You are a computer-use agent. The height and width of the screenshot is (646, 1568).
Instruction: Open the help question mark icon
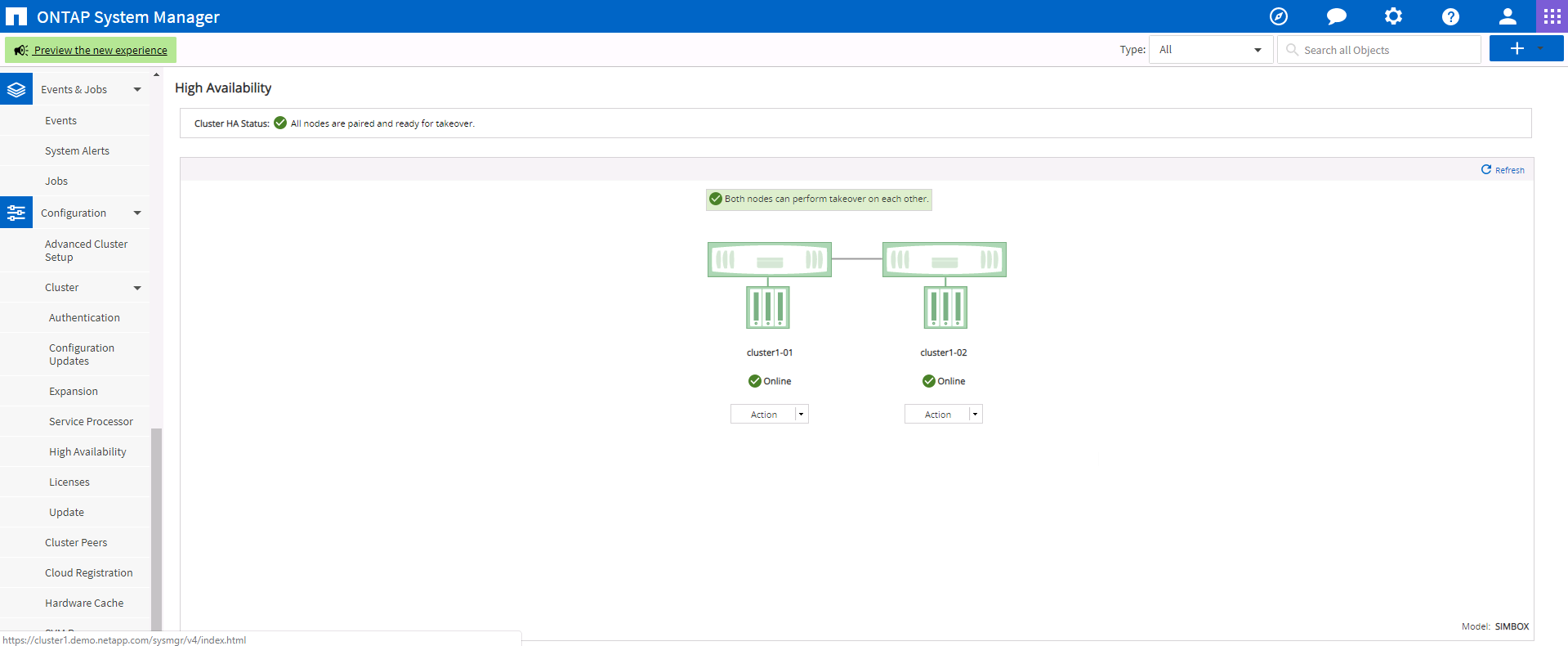[1450, 16]
